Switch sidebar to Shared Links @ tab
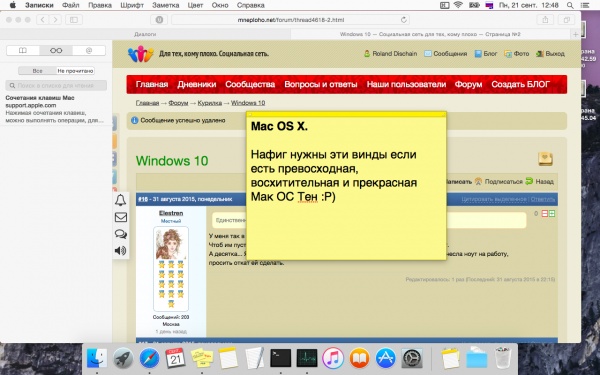The width and height of the screenshot is (600, 375). (89, 51)
